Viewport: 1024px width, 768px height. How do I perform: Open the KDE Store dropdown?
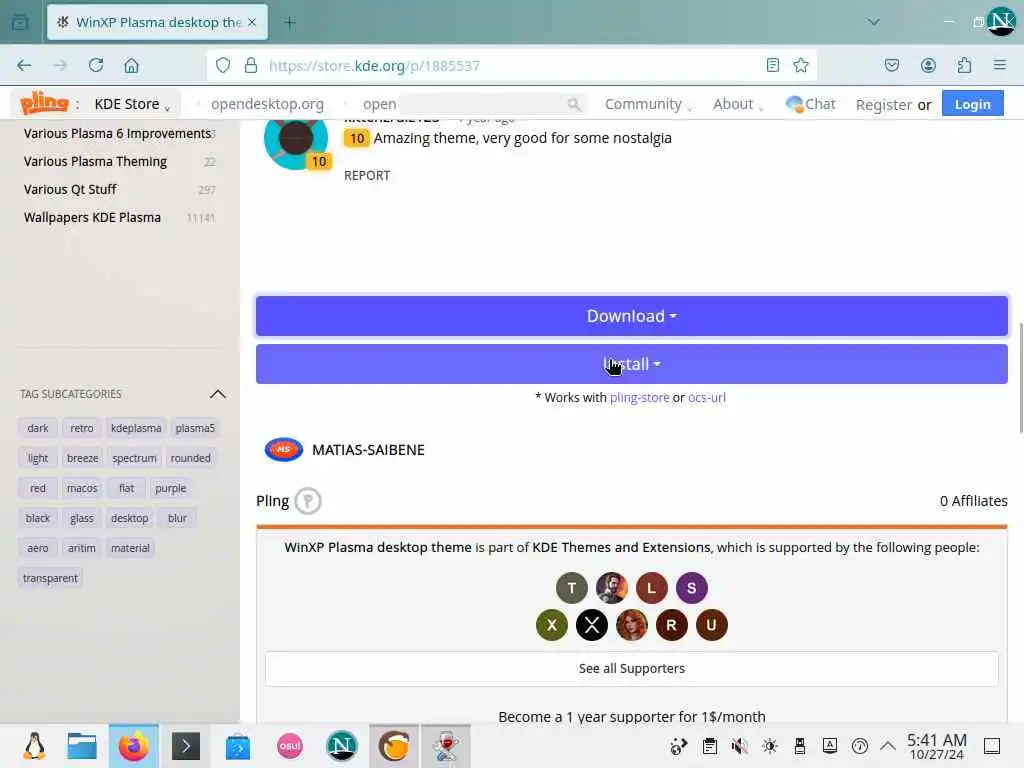coord(131,104)
